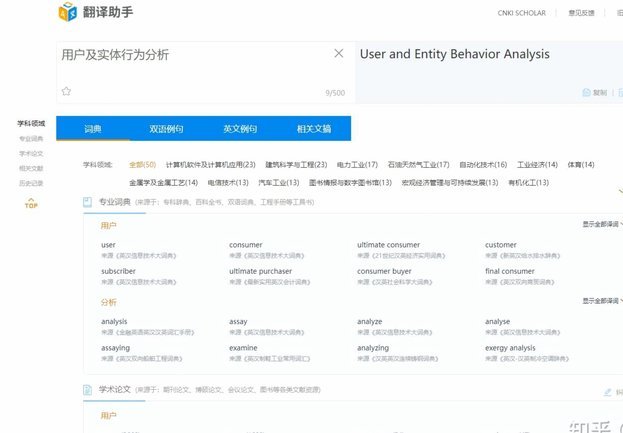The height and width of the screenshot is (433, 623).
Task: Go to 专业词典 in the sidebar
Action: (31, 139)
